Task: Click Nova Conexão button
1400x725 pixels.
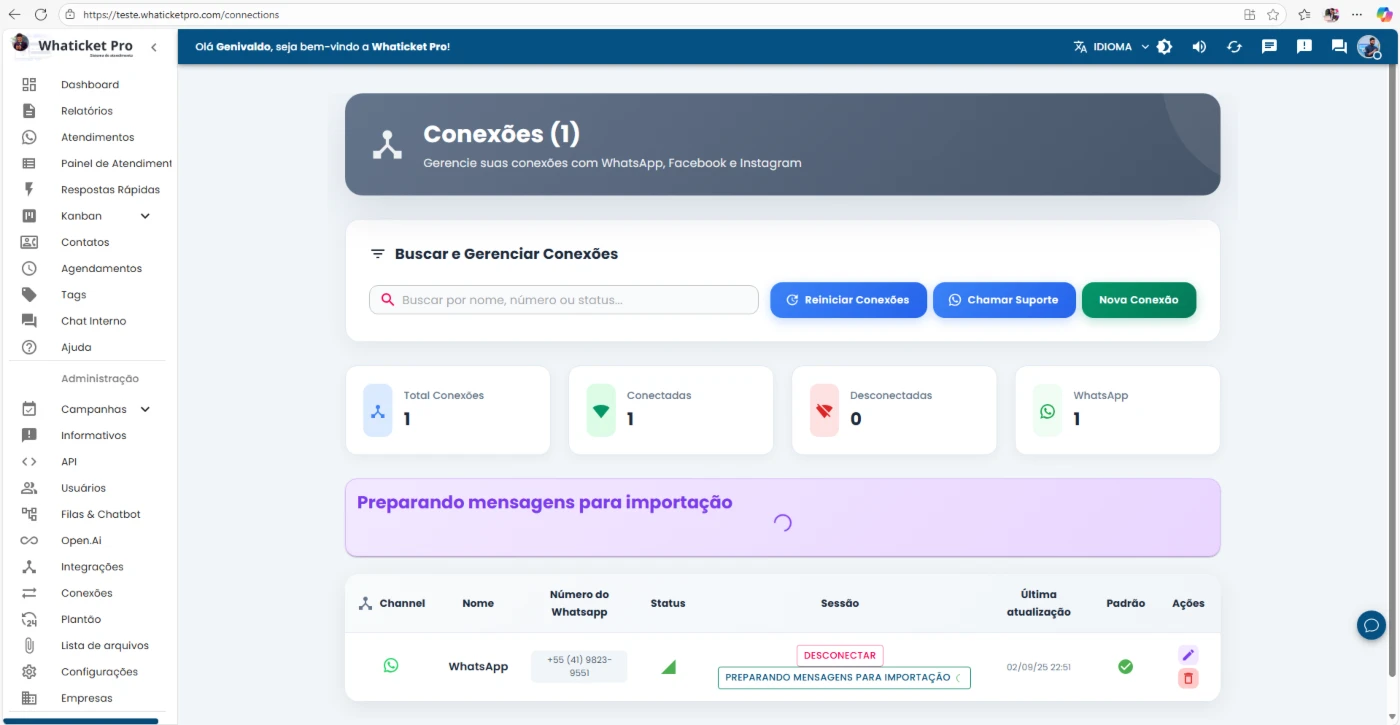Action: tap(1139, 300)
